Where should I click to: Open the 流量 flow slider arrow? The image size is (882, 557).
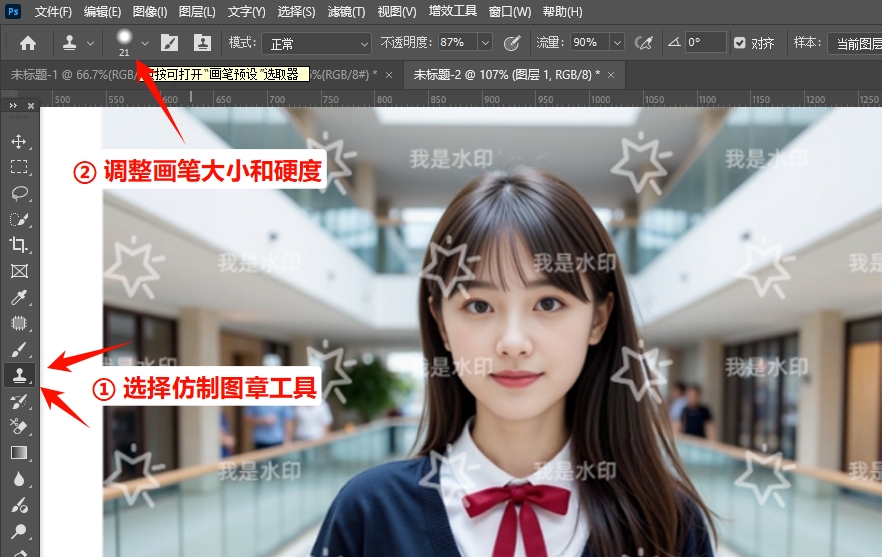coord(617,42)
